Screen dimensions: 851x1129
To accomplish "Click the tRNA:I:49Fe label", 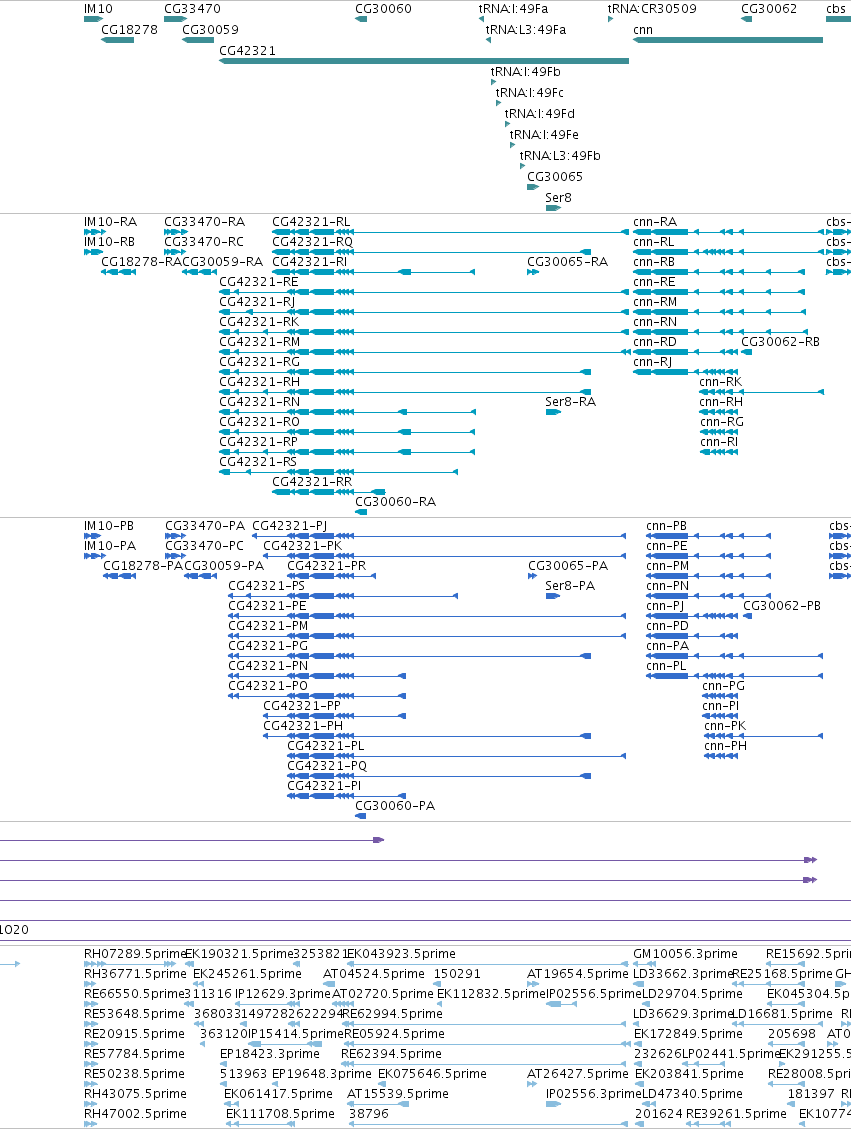I will tap(544, 134).
